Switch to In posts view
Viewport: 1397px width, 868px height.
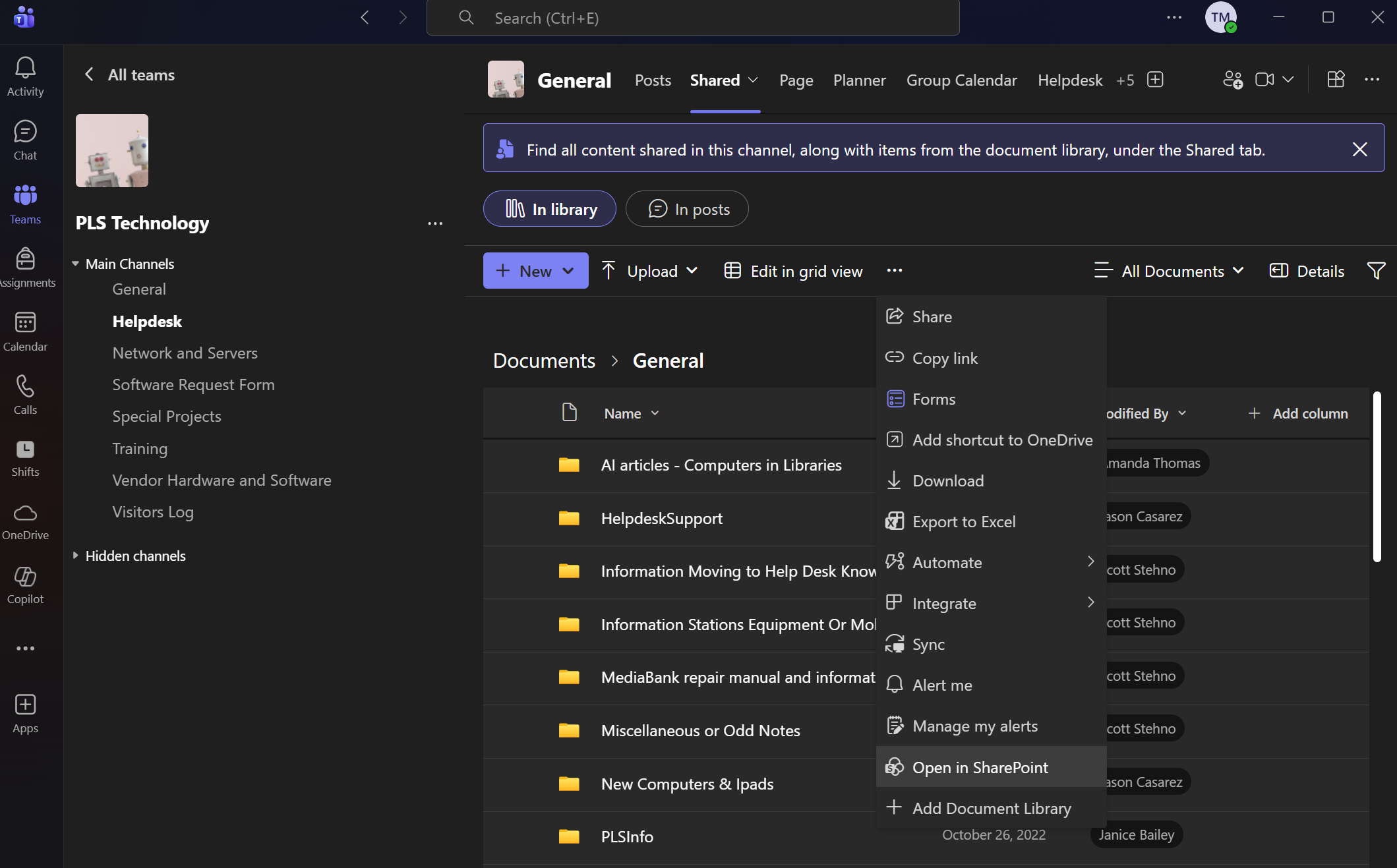tap(687, 209)
